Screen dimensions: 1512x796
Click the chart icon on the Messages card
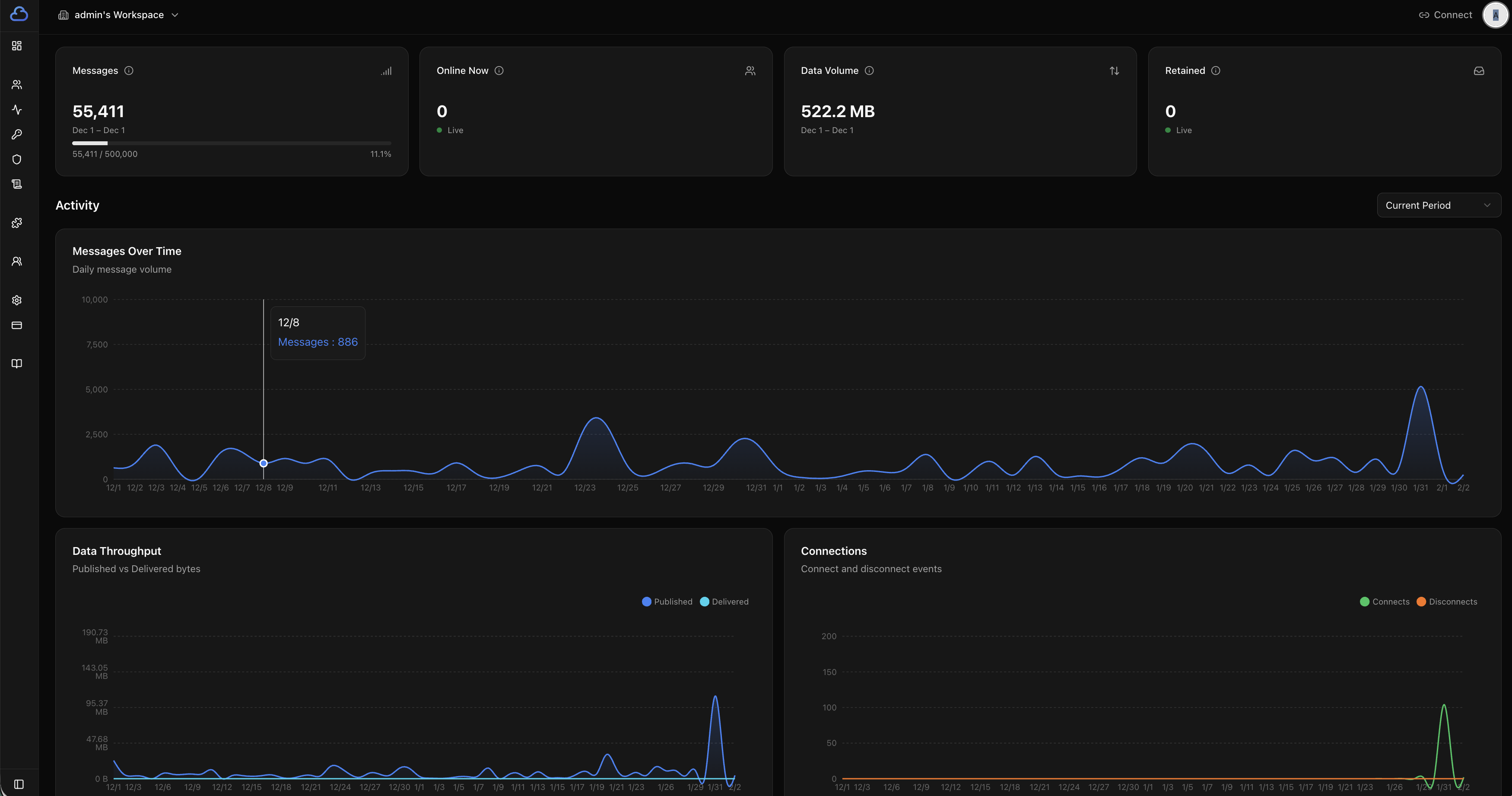[x=386, y=70]
